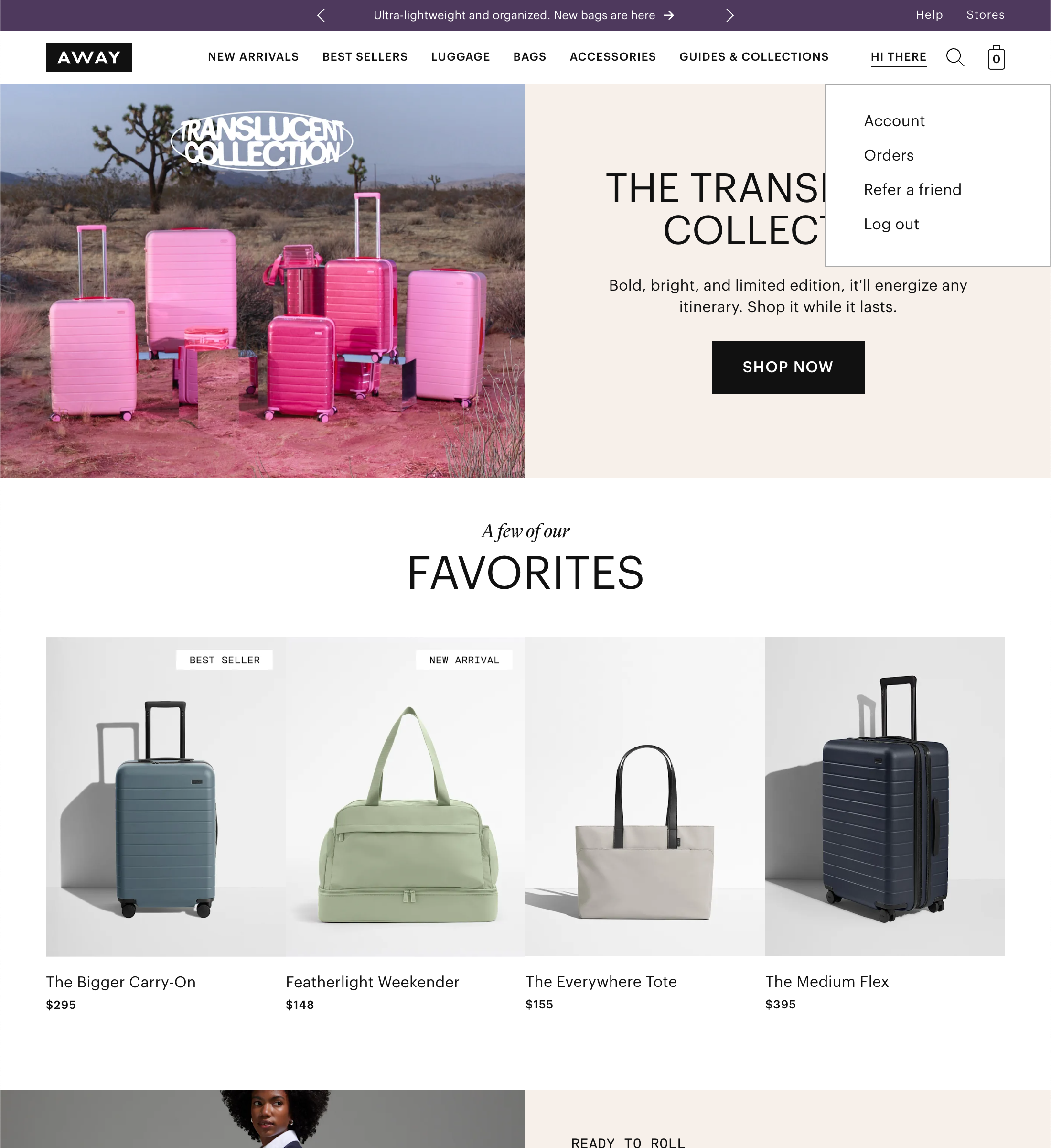Select Orders from account menu

click(888, 155)
